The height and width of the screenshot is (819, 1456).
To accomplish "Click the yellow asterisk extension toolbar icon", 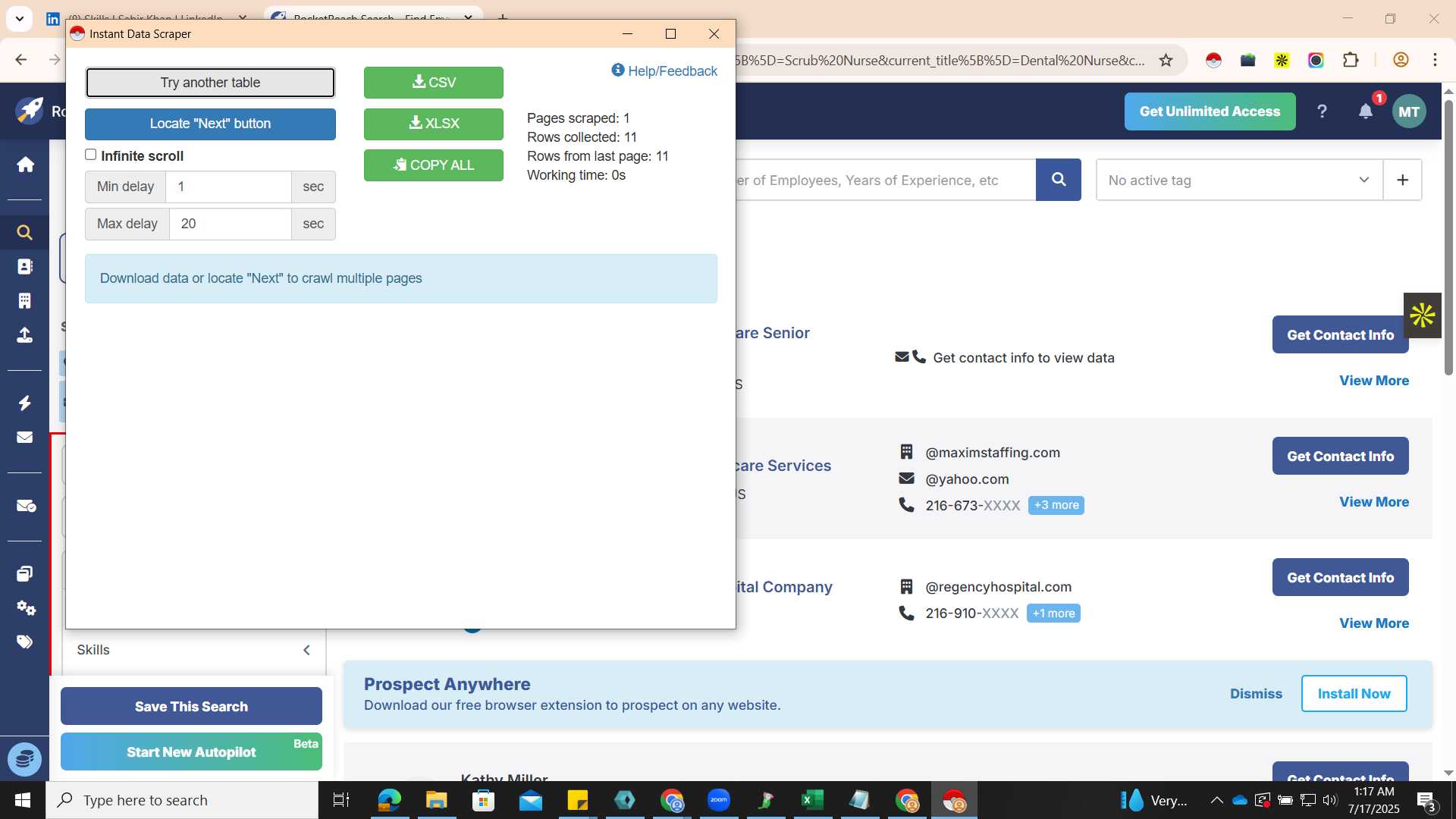I will pos(1282,60).
